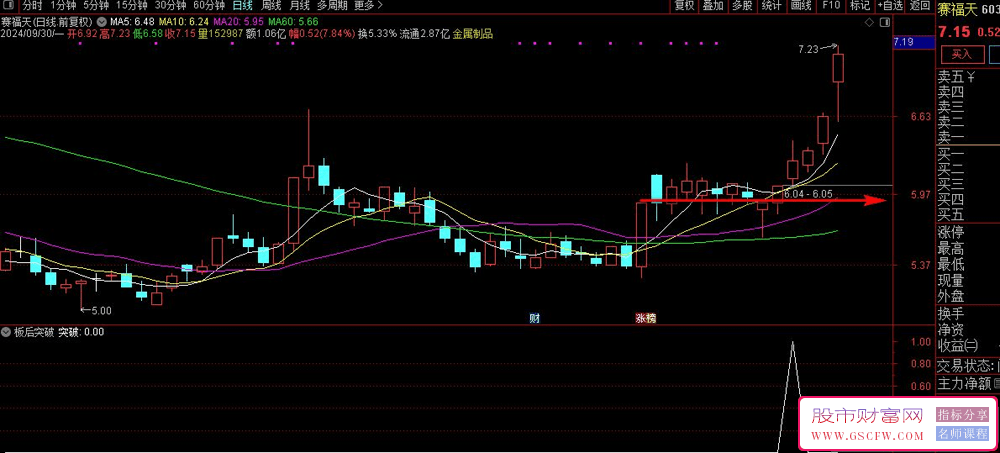Click the 指标分享 button
1000x453 pixels.
962,415
